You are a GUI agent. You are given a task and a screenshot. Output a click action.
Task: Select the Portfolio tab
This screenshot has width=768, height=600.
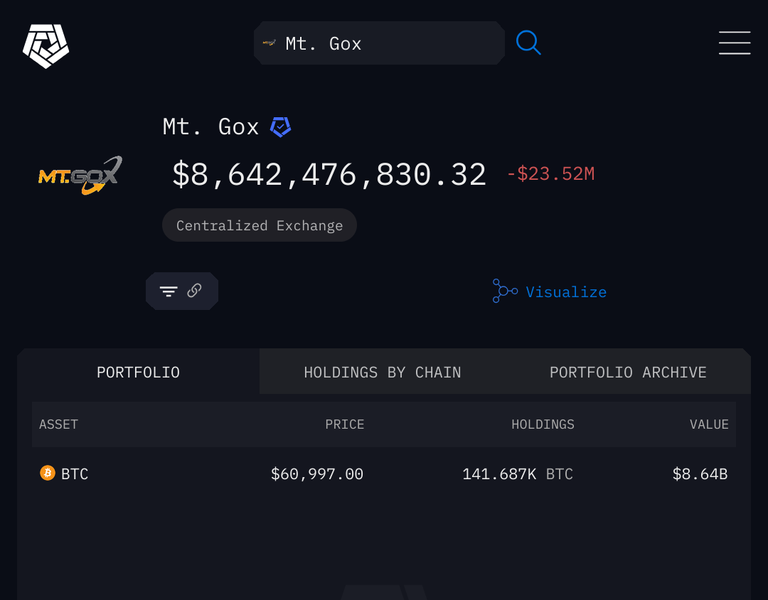click(138, 372)
